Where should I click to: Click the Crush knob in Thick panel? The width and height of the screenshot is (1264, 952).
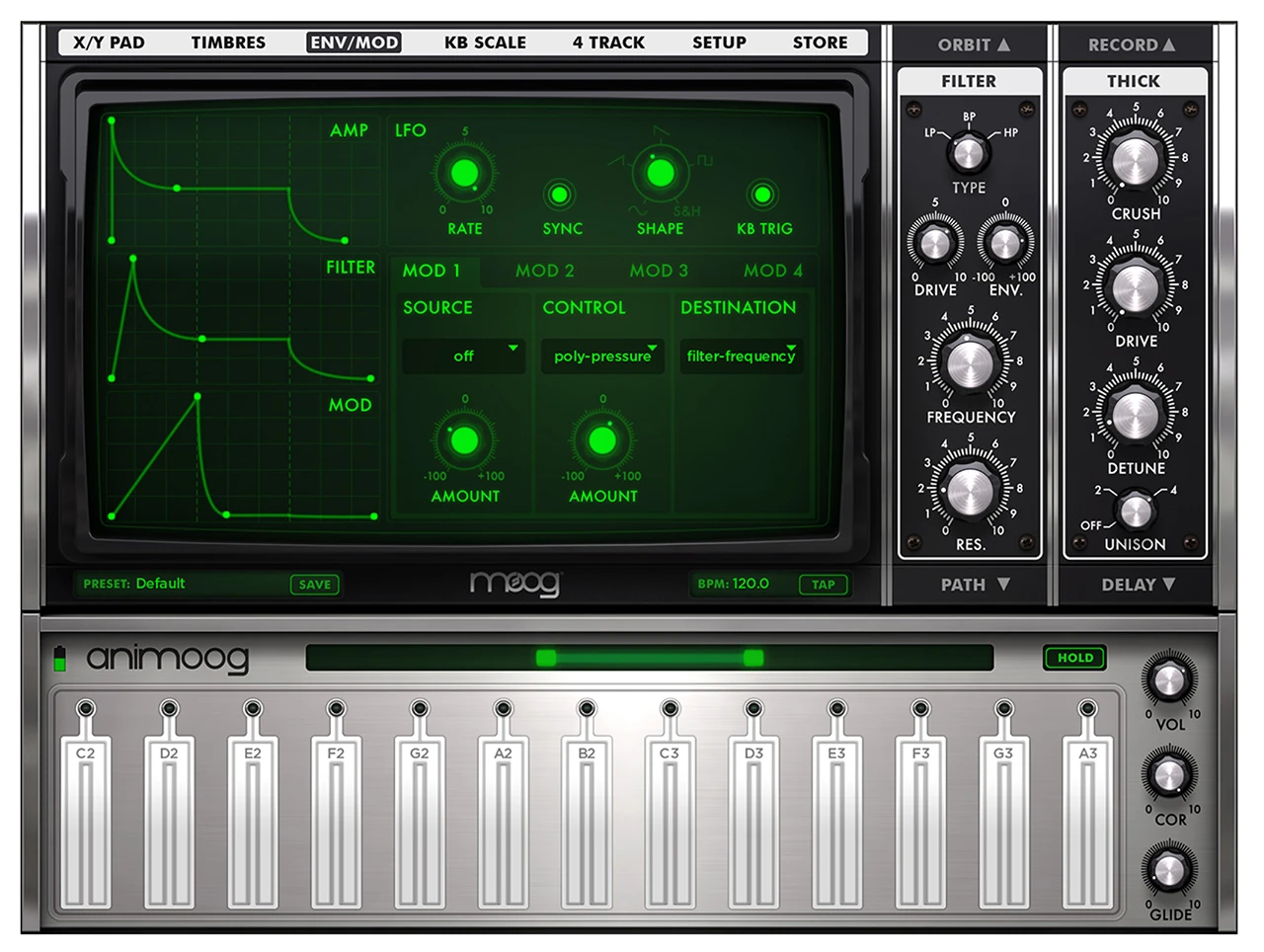point(1135,159)
